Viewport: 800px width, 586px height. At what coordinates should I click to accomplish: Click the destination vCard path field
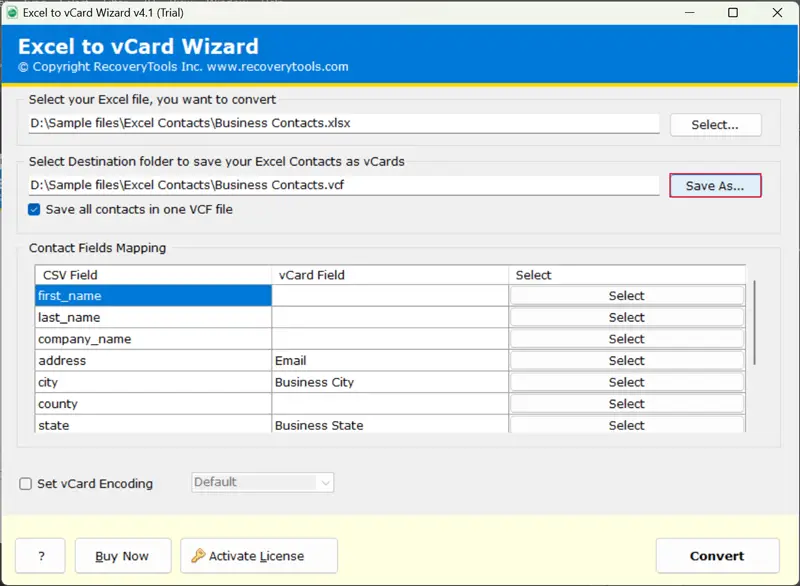coord(344,185)
